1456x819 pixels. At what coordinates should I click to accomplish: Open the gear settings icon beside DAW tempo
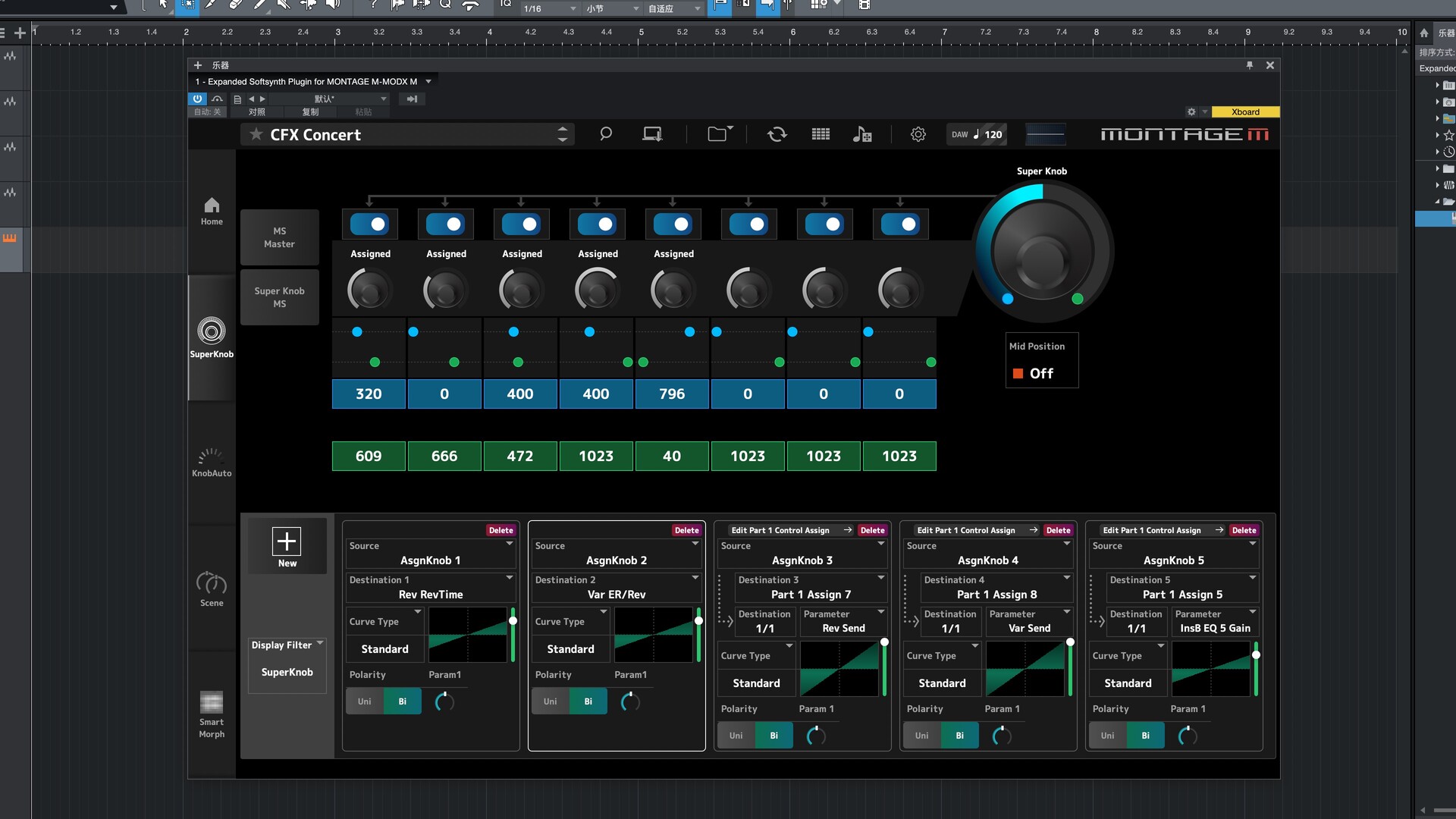point(918,134)
